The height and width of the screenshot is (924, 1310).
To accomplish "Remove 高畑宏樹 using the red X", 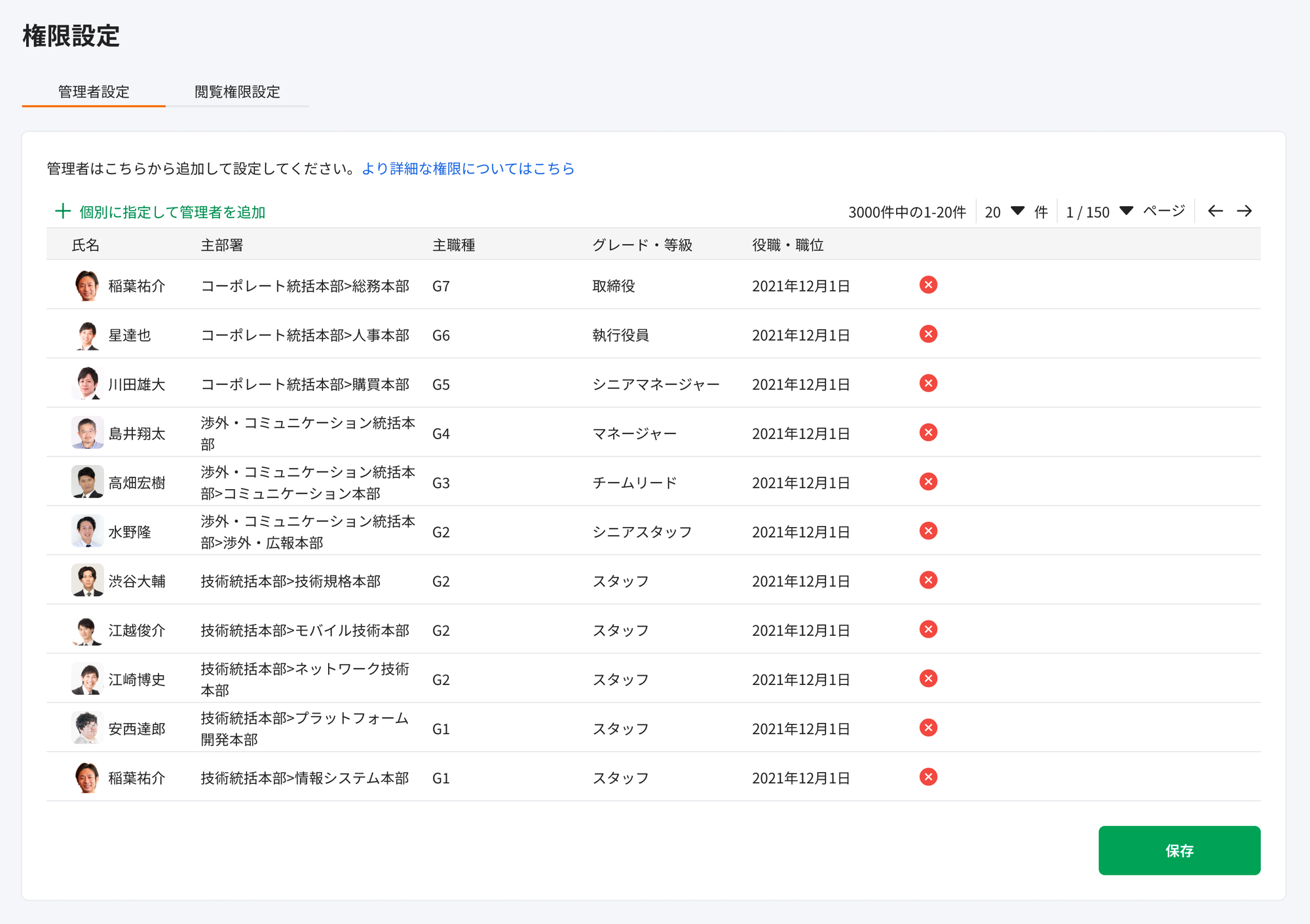I will (928, 482).
